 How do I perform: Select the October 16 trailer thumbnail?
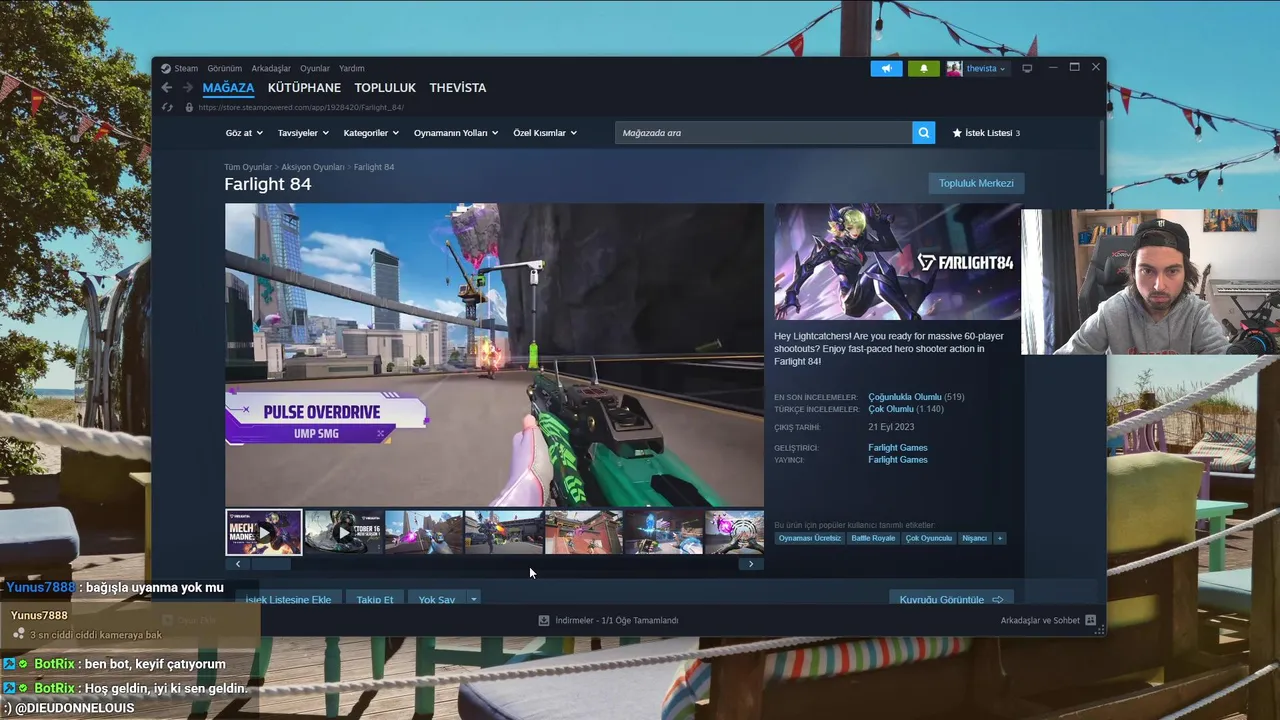coord(343,532)
